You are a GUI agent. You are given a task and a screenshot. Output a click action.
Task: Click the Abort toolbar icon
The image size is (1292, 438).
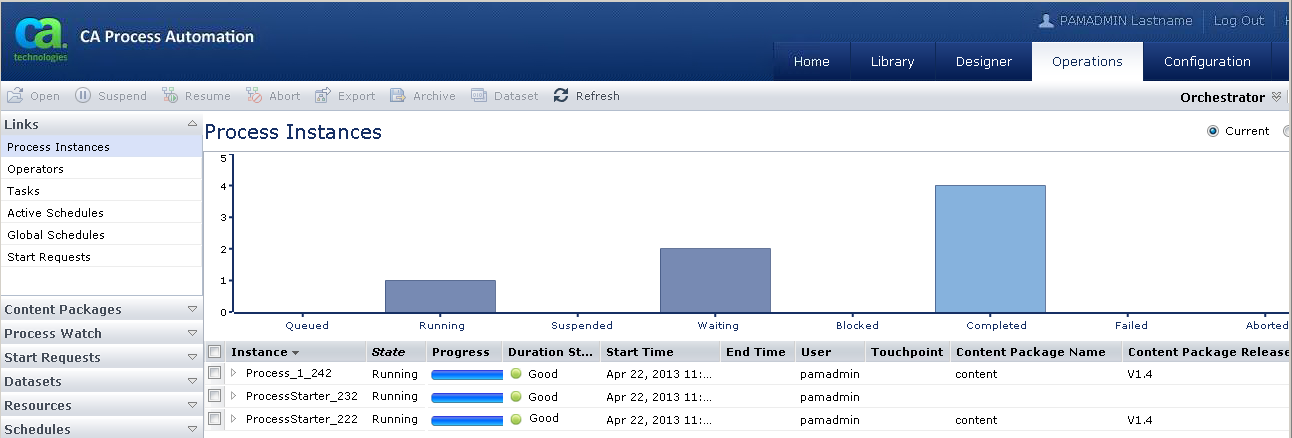point(254,96)
